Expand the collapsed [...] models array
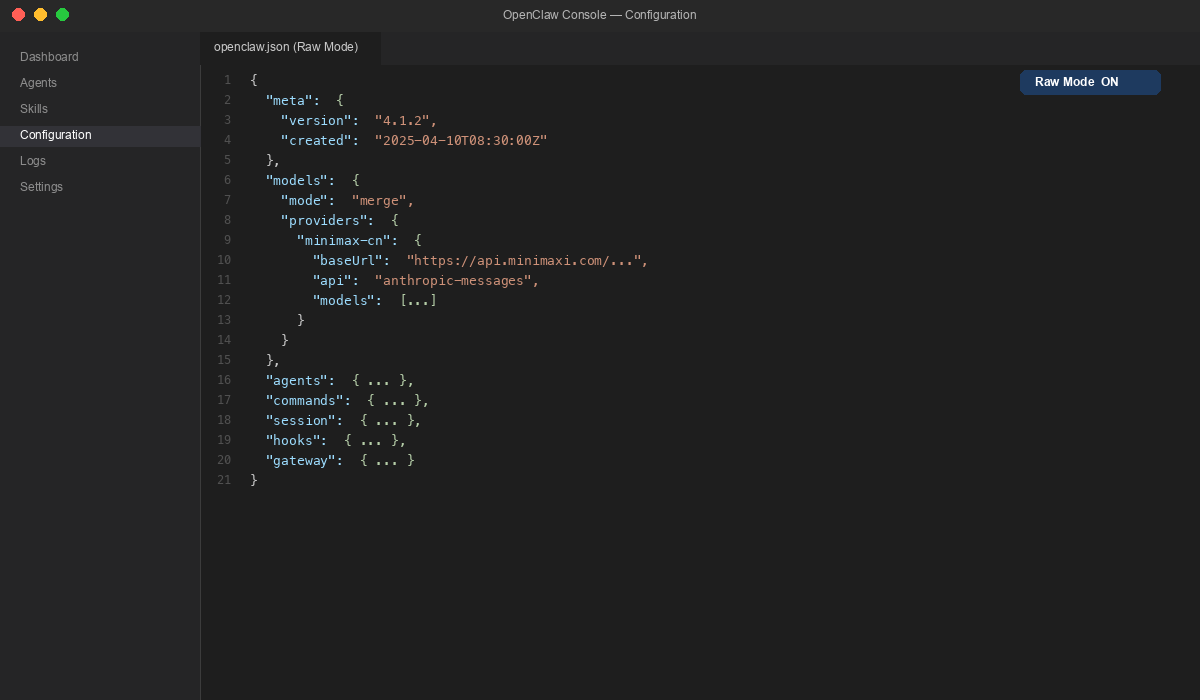1200x700 pixels. tap(418, 300)
